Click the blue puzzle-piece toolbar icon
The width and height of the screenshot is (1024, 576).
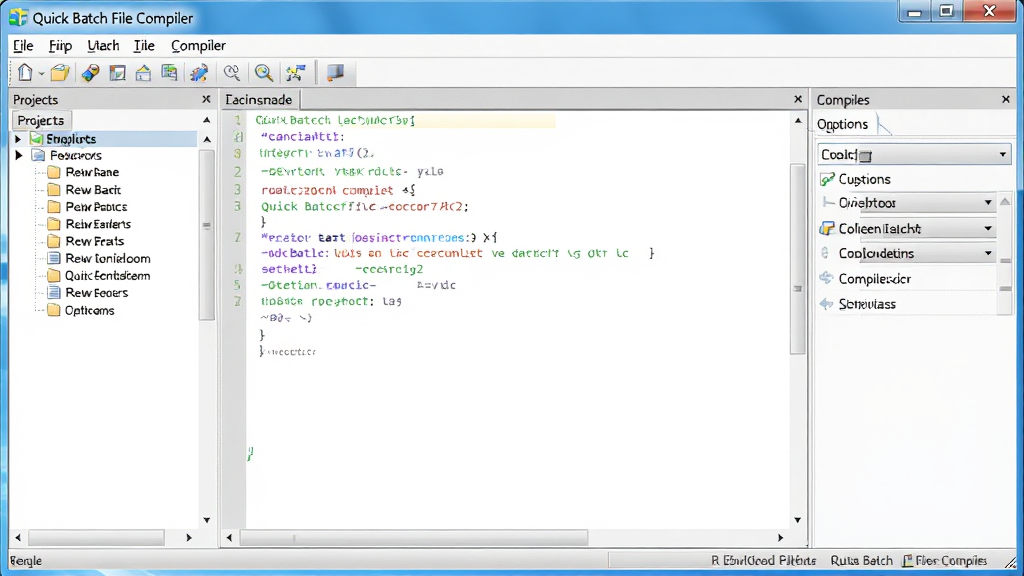[x=199, y=72]
